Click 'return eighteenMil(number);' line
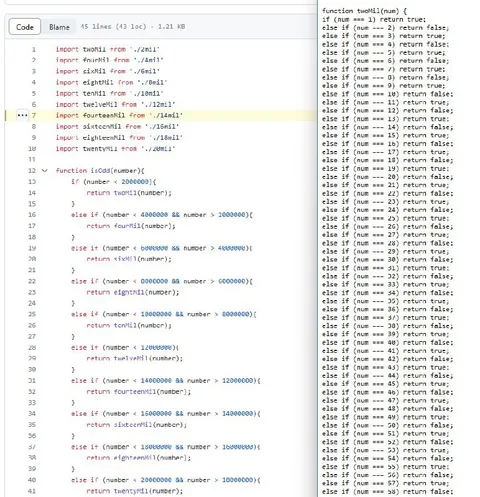Image resolution: width=480 pixels, height=497 pixels. click(139, 458)
